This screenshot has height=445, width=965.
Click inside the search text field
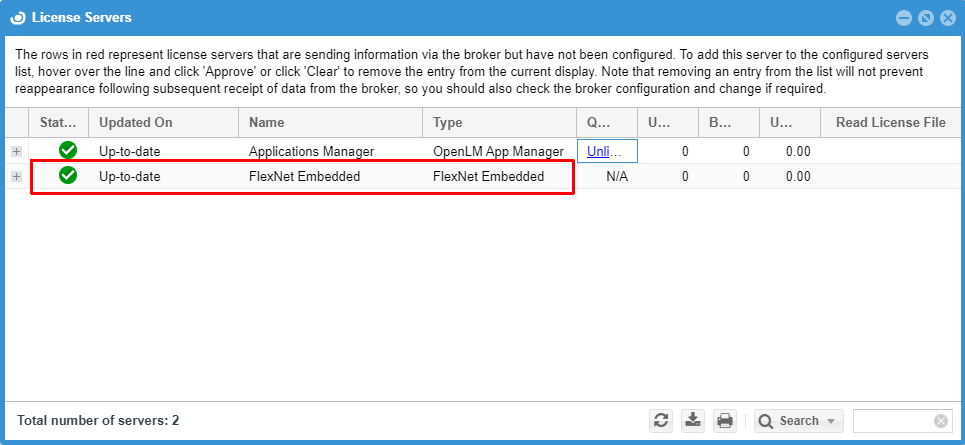[x=892, y=421]
